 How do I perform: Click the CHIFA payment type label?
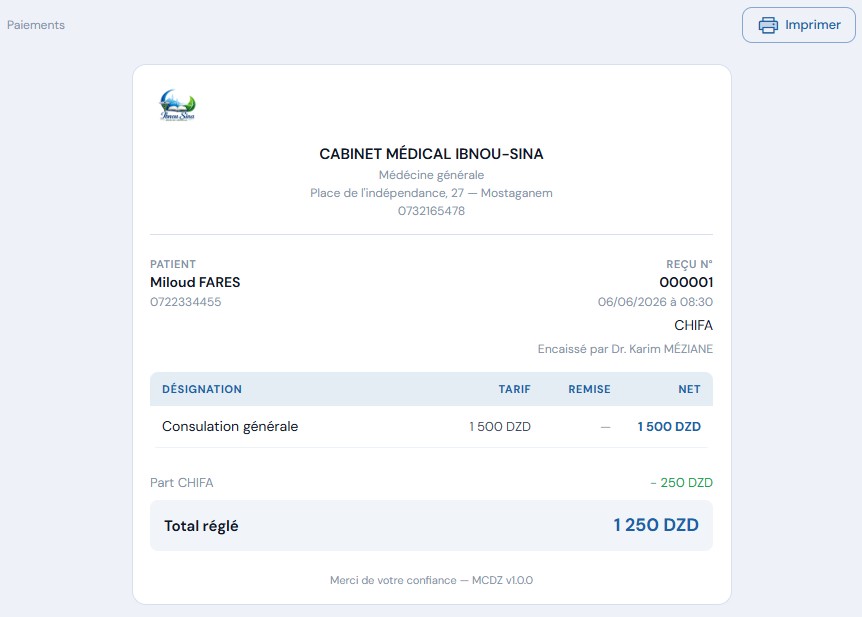[x=693, y=326]
